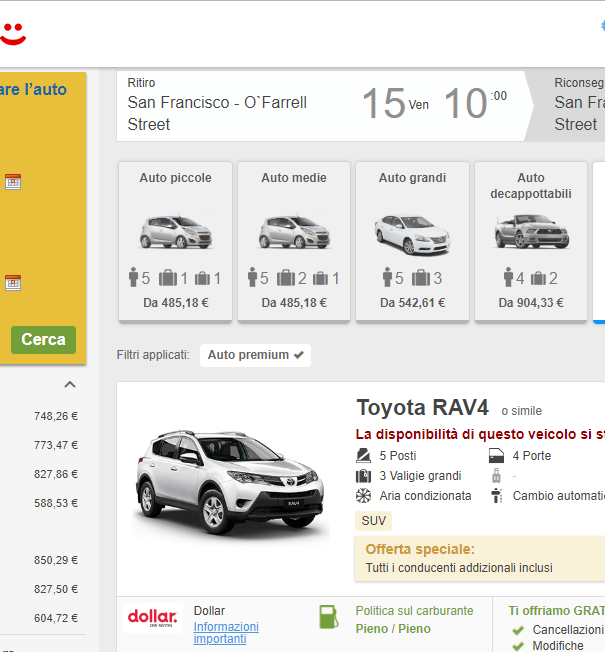Click the Da 904,33 € price
This screenshot has height=652, width=605.
tap(531, 303)
